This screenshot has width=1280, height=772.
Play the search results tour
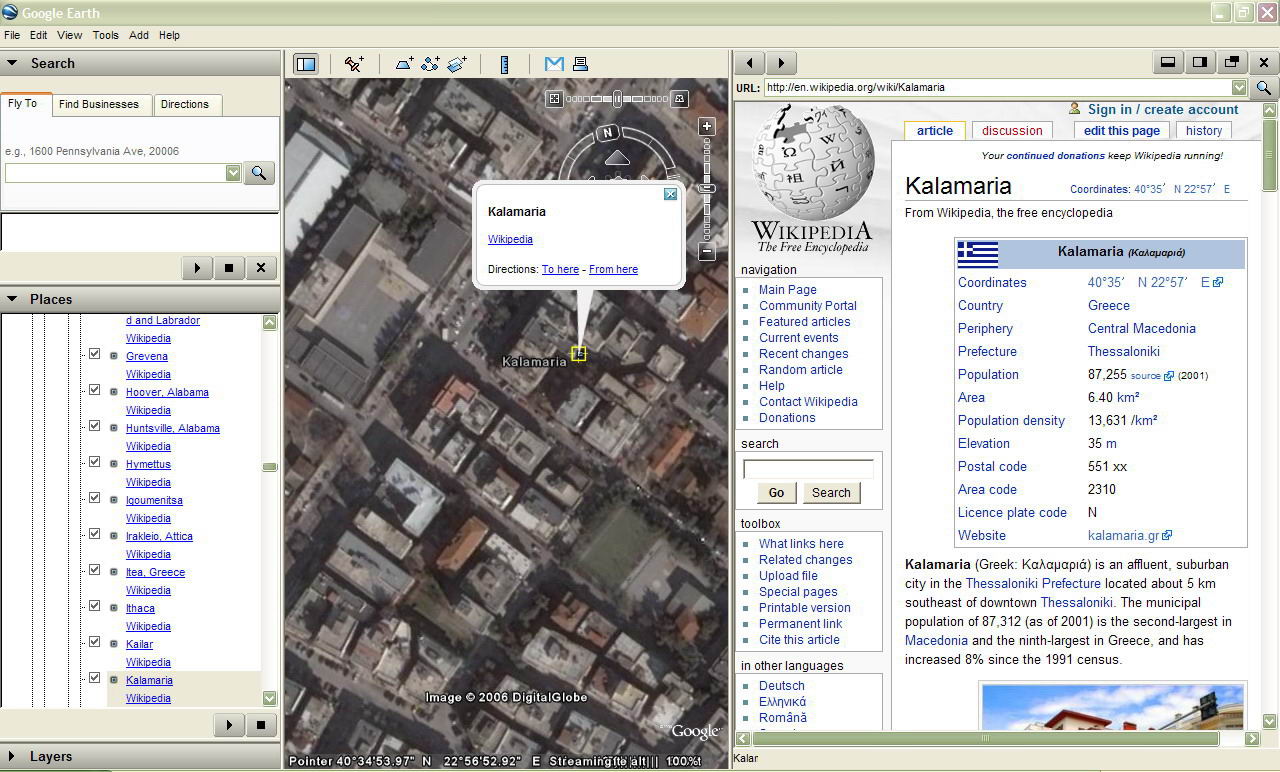pyautogui.click(x=197, y=268)
